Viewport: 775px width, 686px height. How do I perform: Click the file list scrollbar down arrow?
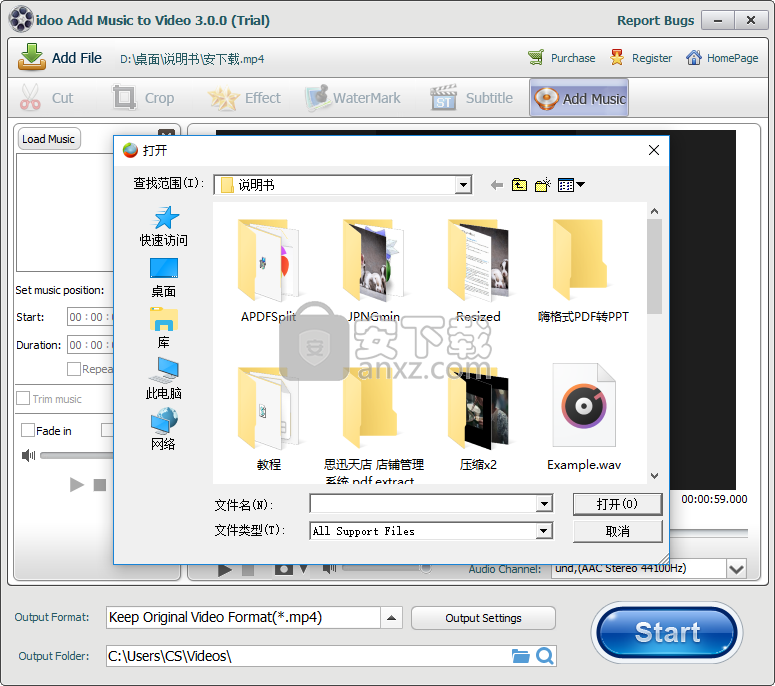click(x=654, y=475)
